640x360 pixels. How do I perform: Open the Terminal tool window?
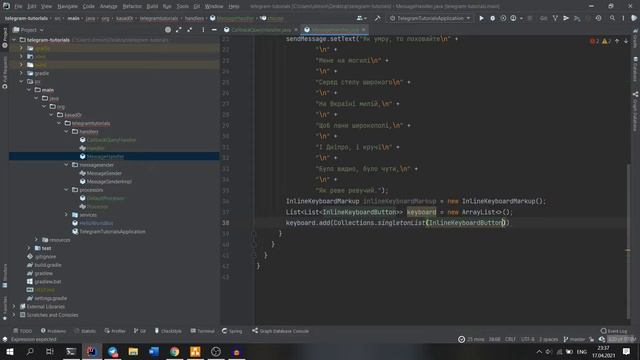click(x=202, y=331)
